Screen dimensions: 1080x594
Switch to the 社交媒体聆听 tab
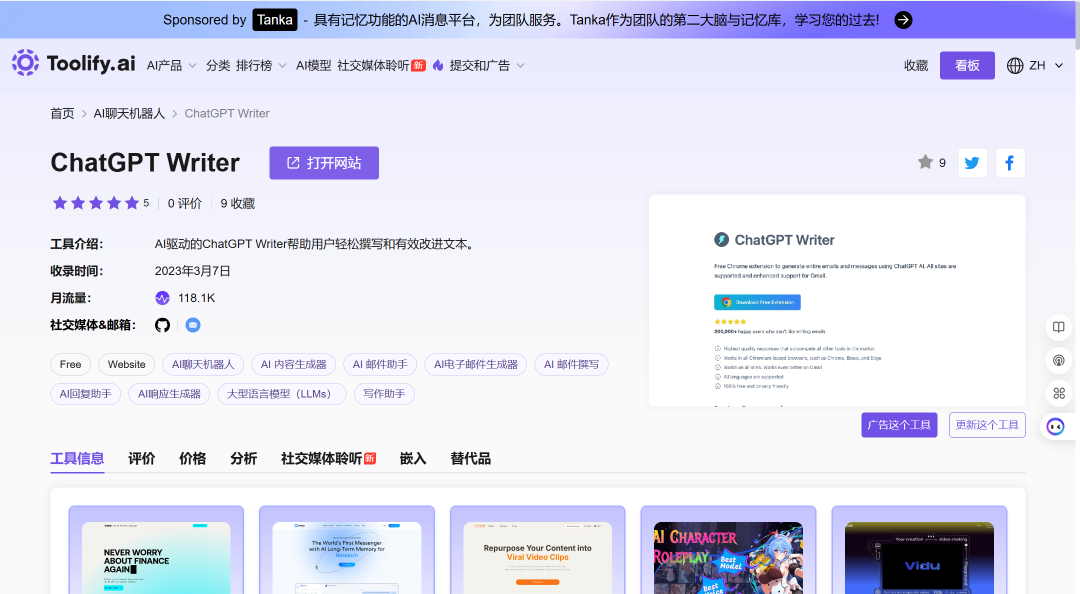tap(329, 459)
